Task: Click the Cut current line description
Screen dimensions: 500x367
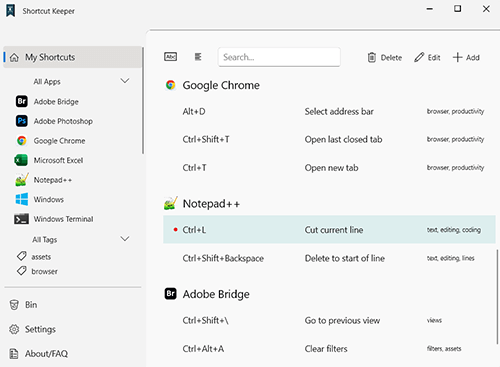Action: (334, 230)
